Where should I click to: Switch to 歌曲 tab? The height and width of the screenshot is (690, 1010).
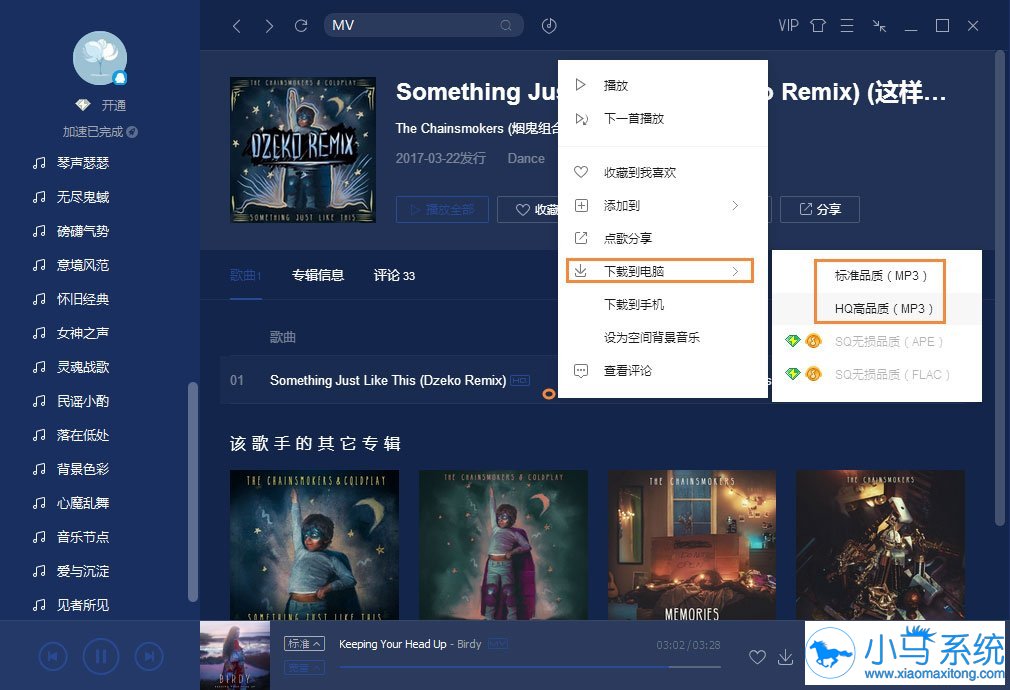(245, 276)
